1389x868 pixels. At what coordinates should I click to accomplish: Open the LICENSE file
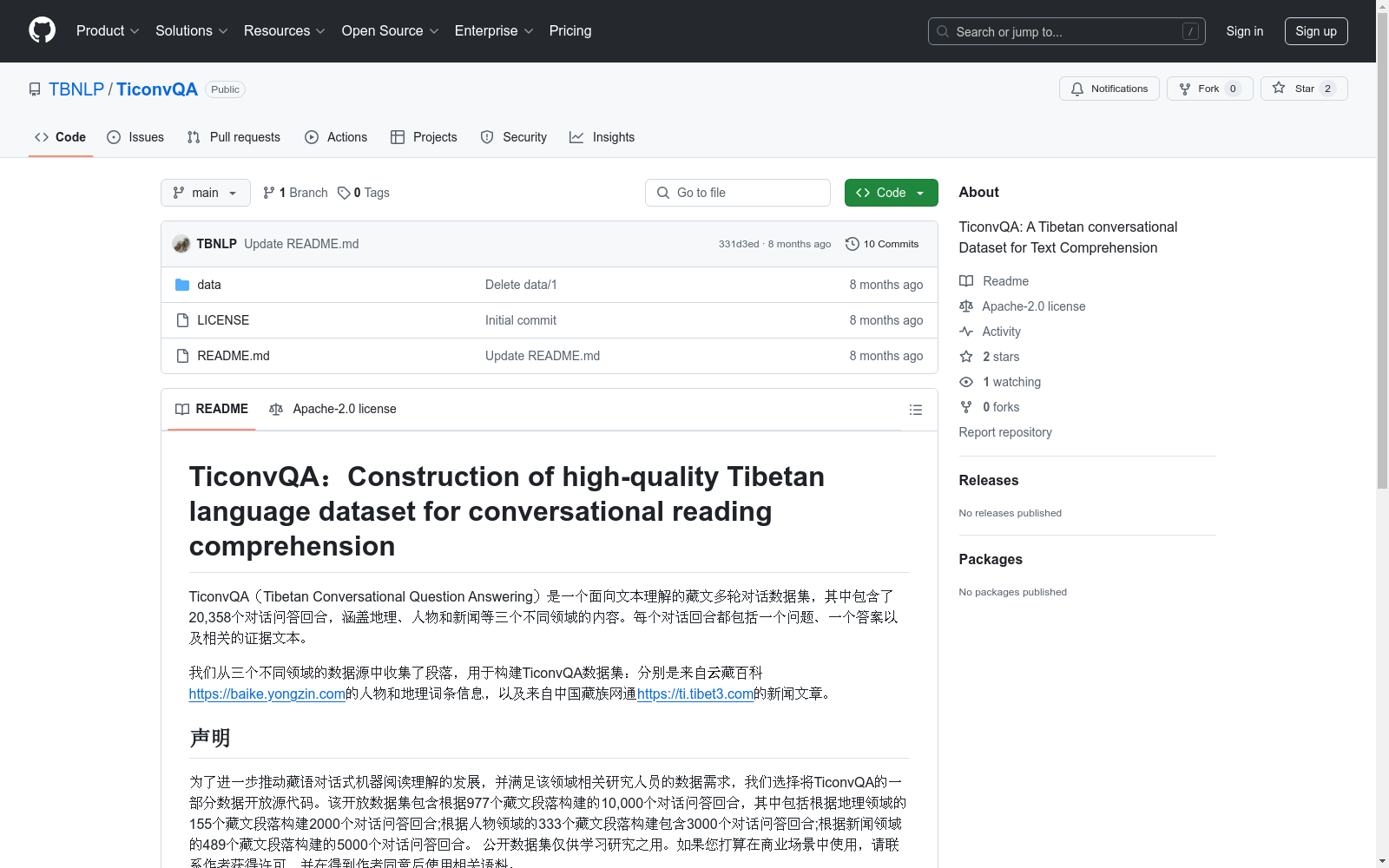point(223,320)
